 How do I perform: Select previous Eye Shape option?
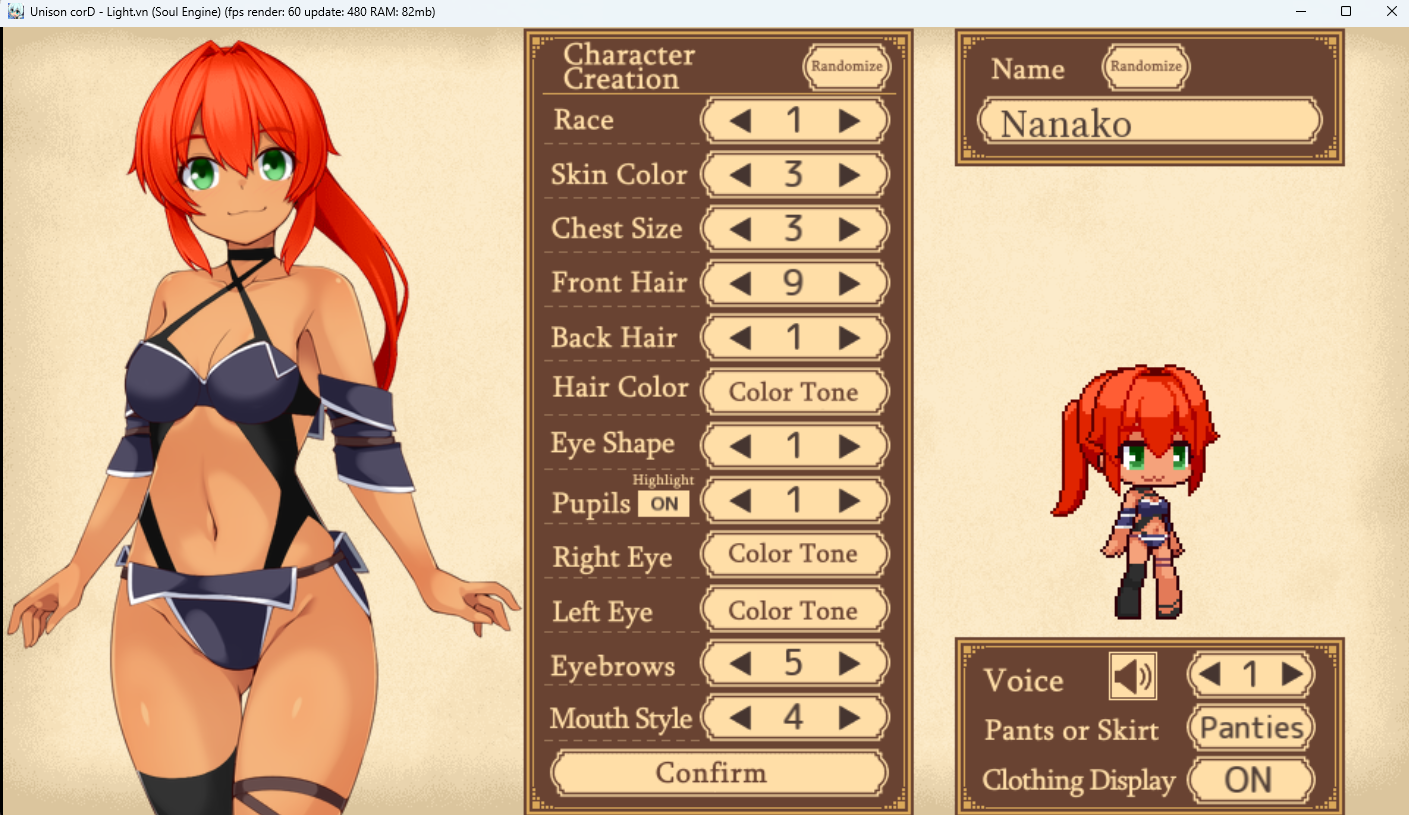click(x=740, y=446)
